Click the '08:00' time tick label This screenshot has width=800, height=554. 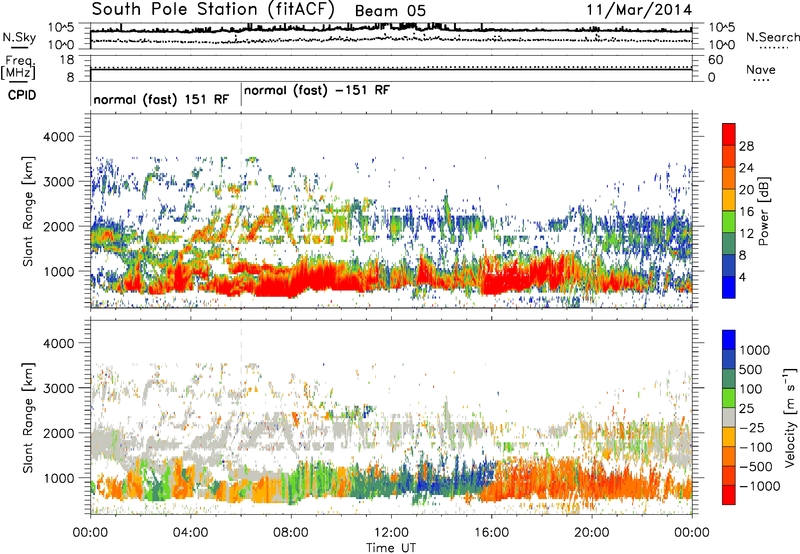click(x=291, y=533)
